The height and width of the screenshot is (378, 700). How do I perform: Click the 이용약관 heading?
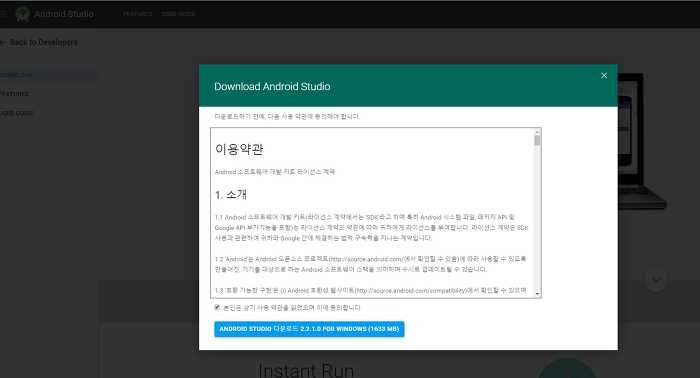tap(239, 149)
